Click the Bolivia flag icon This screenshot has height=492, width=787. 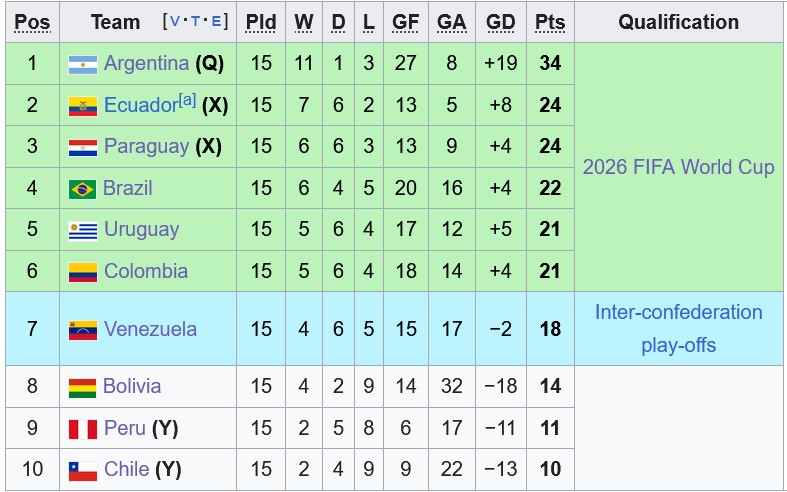tap(82, 387)
